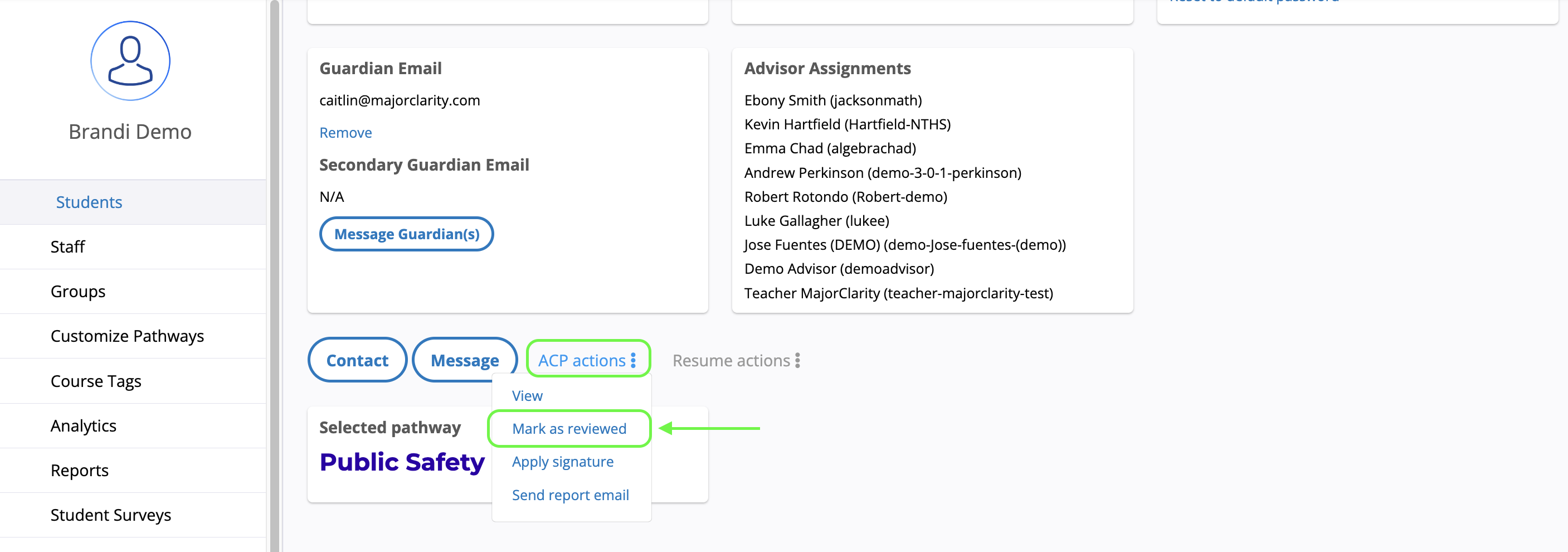This screenshot has width=1568, height=552.
Task: Open the Student Surveys section
Action: click(110, 515)
